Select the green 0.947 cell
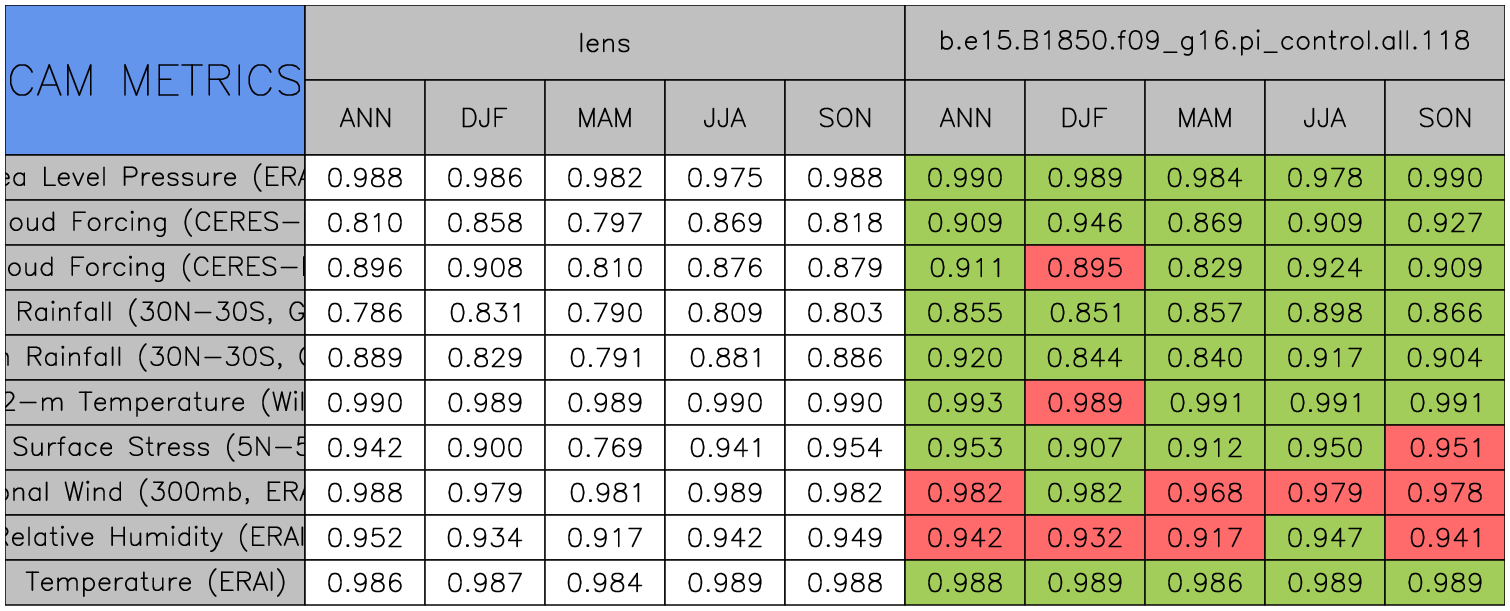1510x611 pixels. (x=1324, y=538)
